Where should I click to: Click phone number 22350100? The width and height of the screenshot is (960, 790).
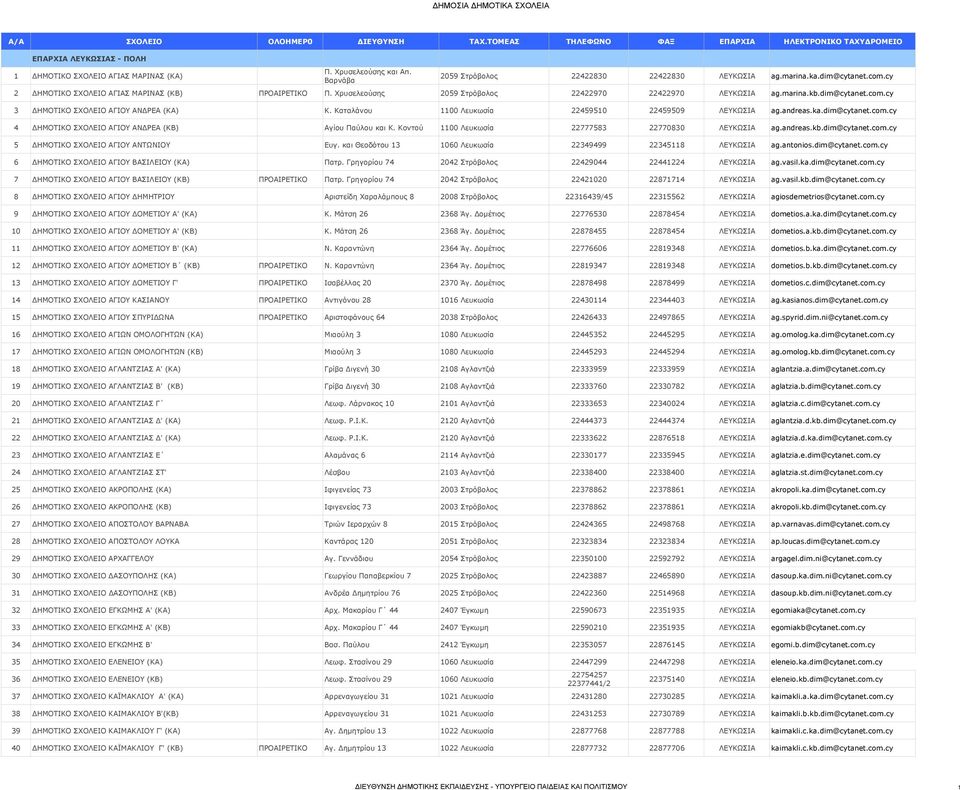(x=589, y=559)
